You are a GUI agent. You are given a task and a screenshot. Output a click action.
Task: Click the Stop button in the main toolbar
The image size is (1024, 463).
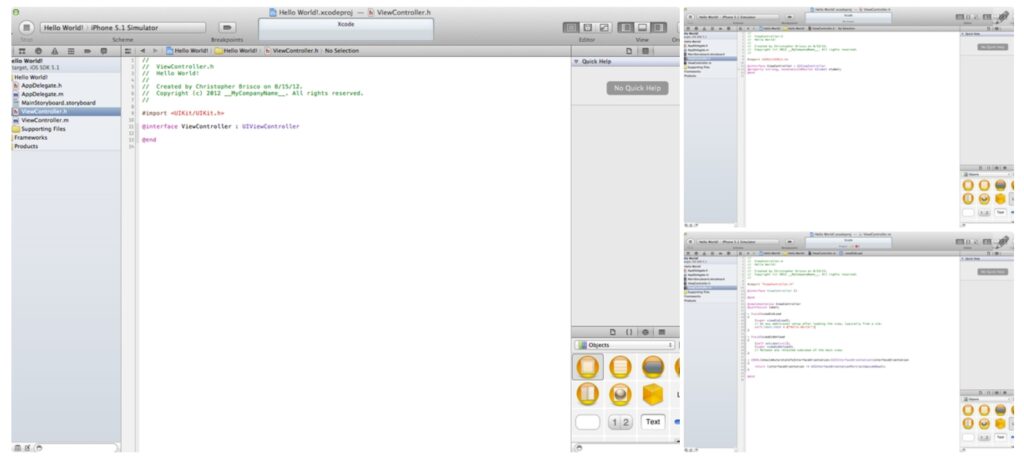tap(26, 27)
